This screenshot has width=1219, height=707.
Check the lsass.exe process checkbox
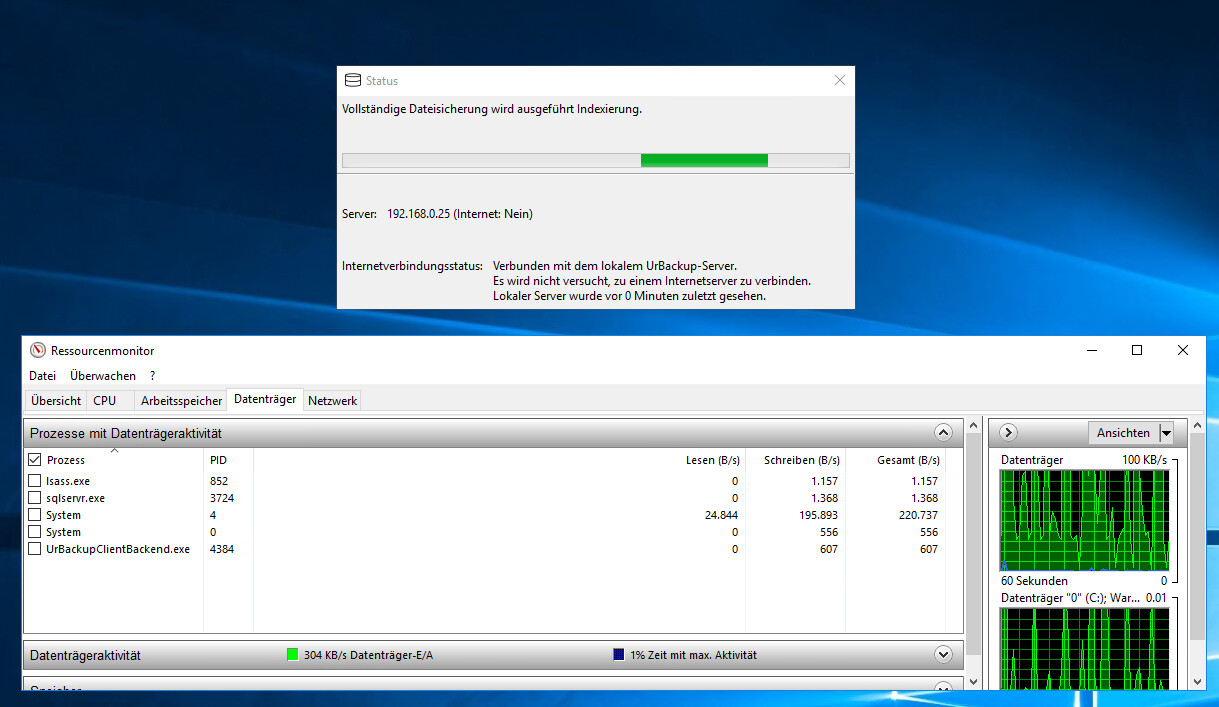point(35,481)
